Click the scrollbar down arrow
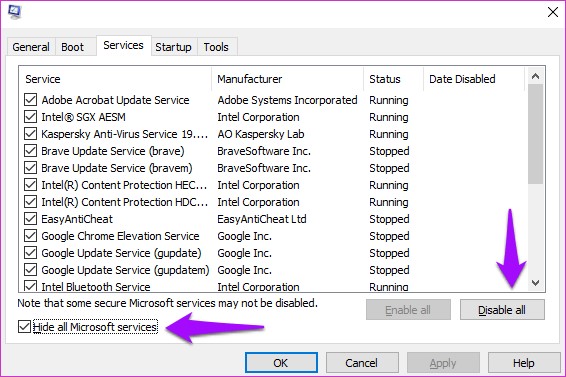 coord(535,282)
